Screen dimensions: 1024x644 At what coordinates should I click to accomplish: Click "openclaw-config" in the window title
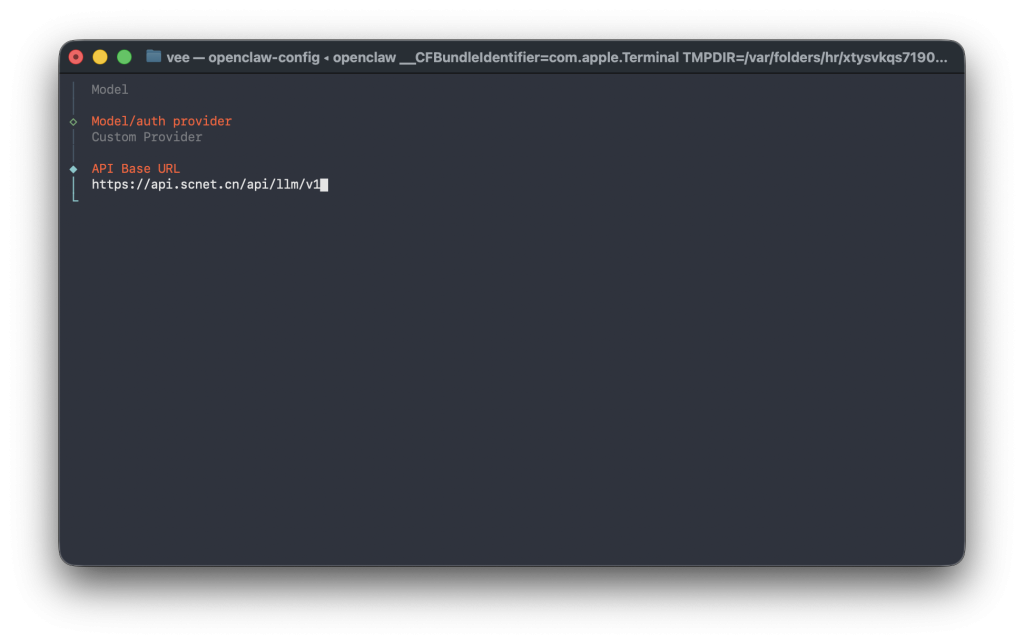pyautogui.click(x=263, y=57)
